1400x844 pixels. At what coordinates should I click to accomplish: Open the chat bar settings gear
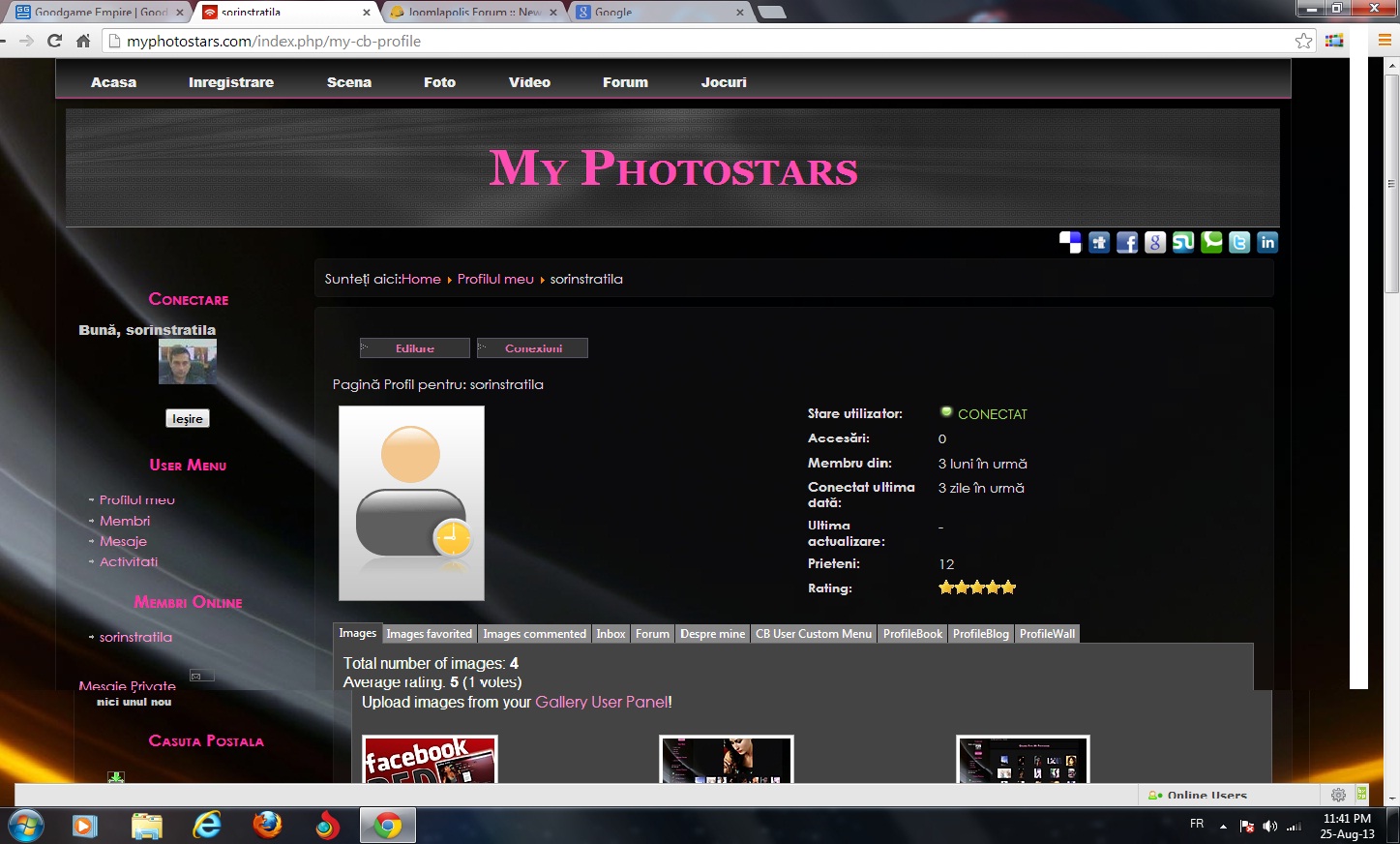[x=1338, y=795]
